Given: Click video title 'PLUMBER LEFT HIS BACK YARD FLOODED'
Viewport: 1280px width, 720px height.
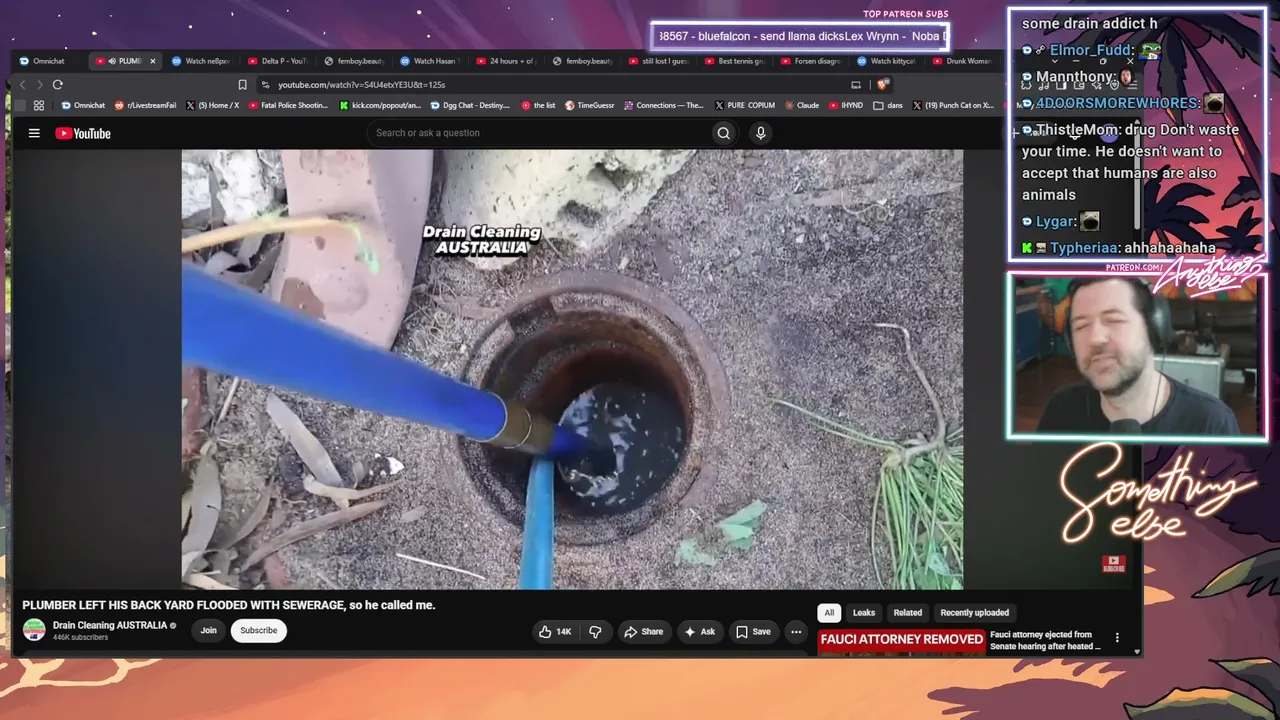Looking at the screenshot, I should pyautogui.click(x=229, y=605).
